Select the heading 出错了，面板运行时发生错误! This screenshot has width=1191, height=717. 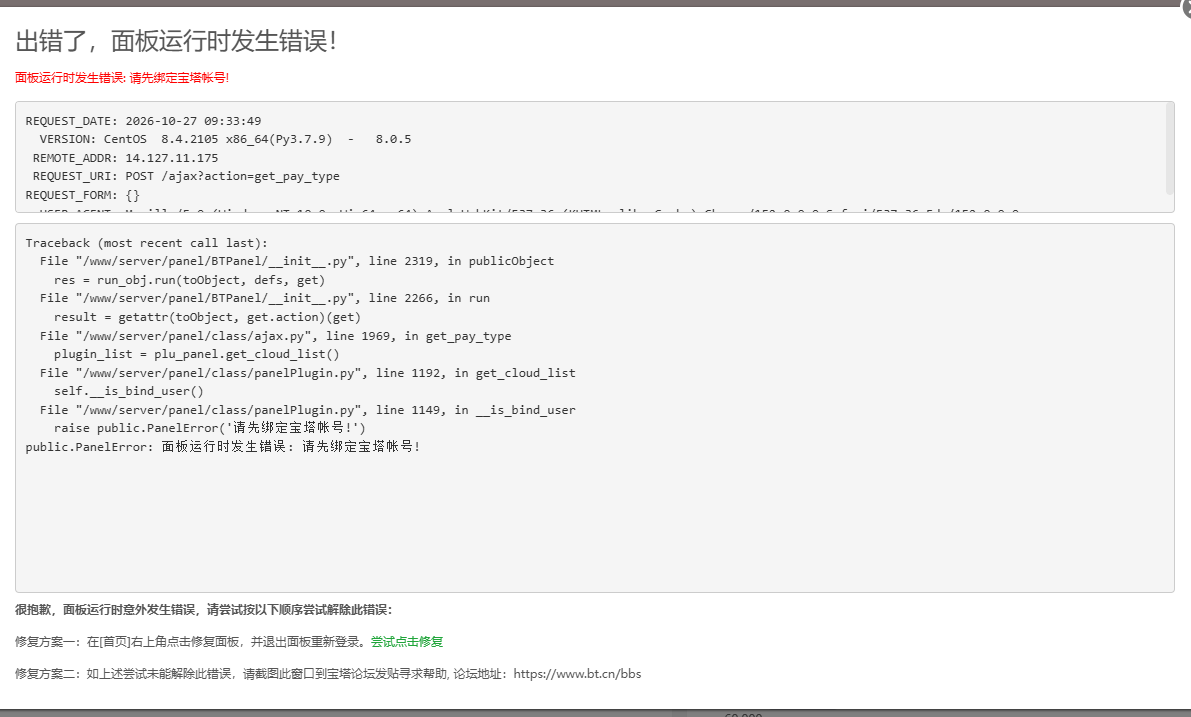(x=176, y=41)
